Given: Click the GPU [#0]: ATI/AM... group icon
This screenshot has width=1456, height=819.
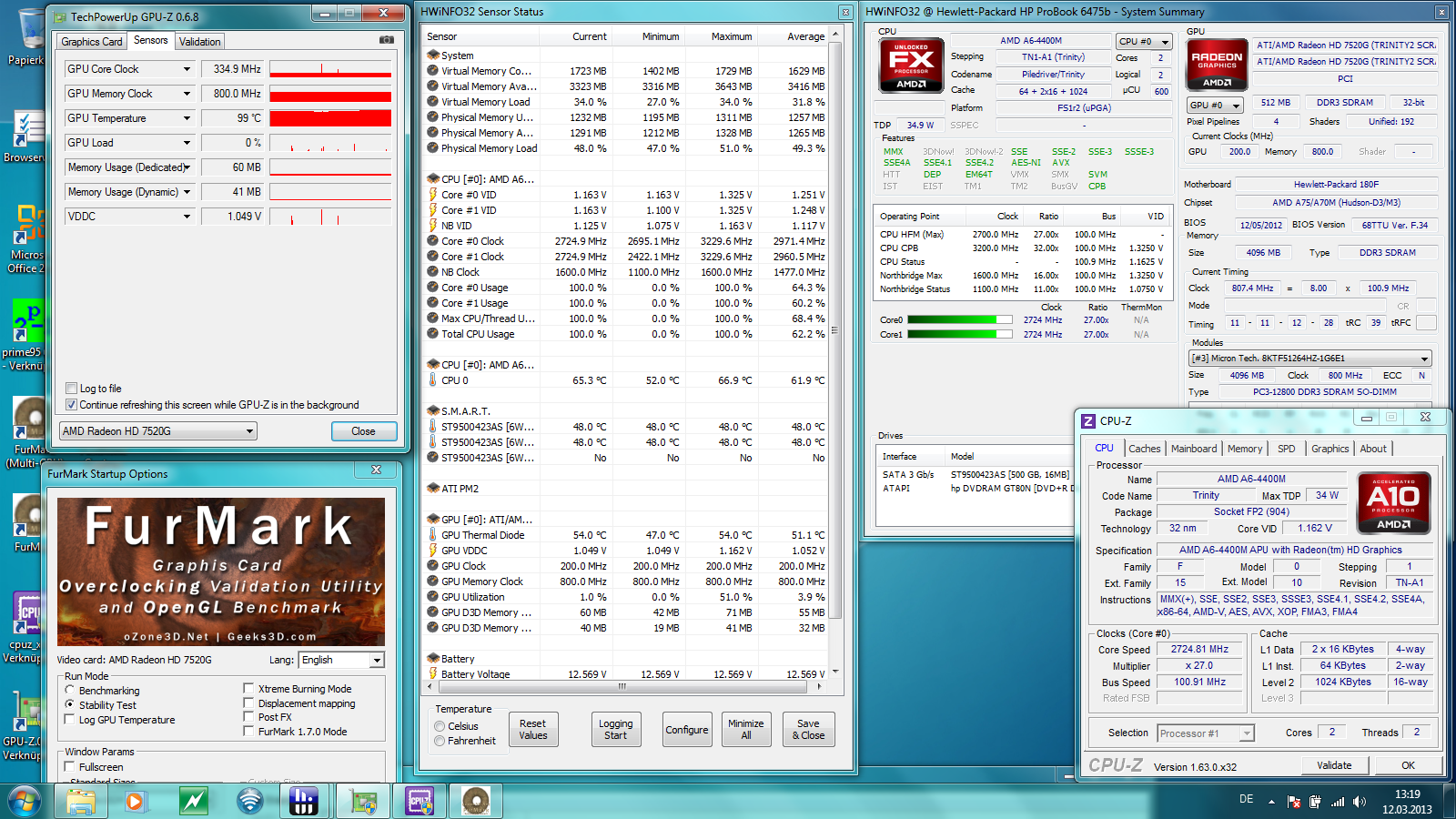Looking at the screenshot, I should click(433, 520).
